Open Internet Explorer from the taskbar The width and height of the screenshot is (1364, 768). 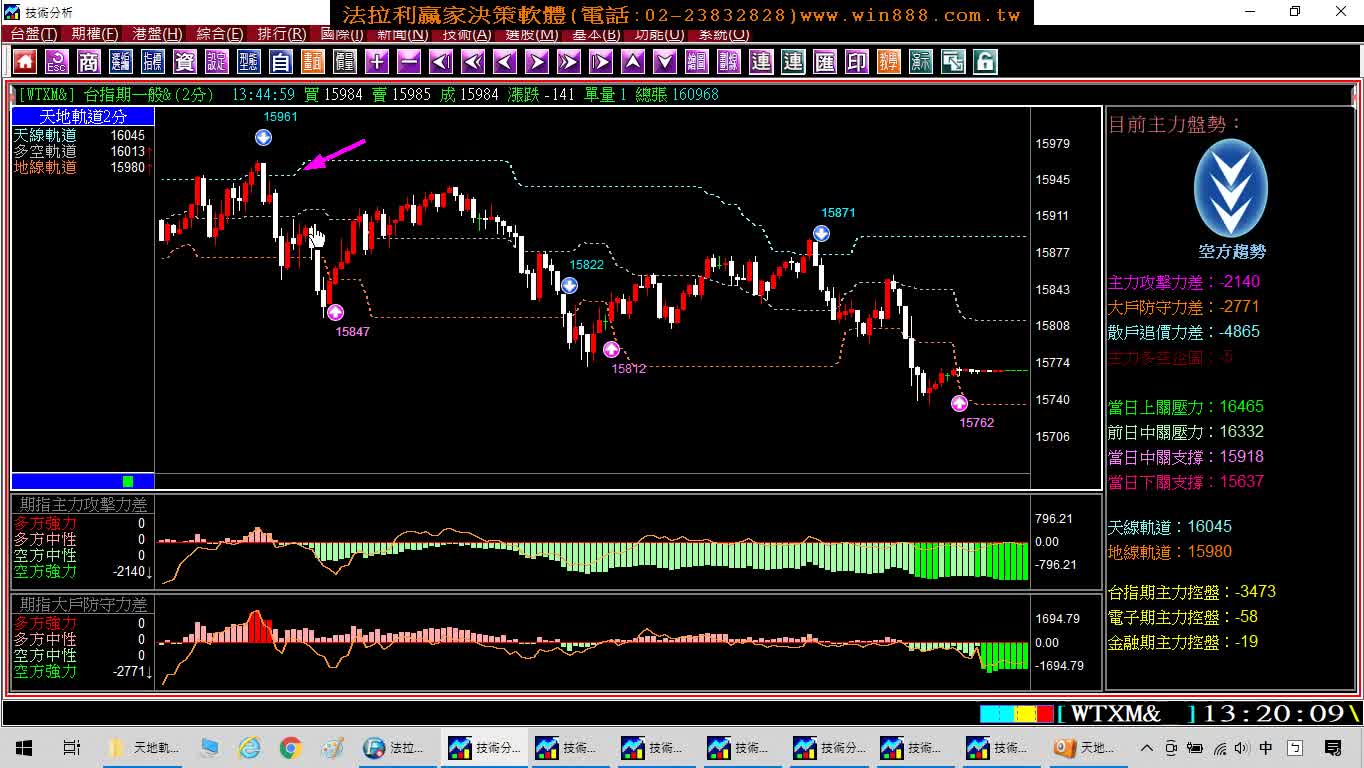[x=249, y=747]
